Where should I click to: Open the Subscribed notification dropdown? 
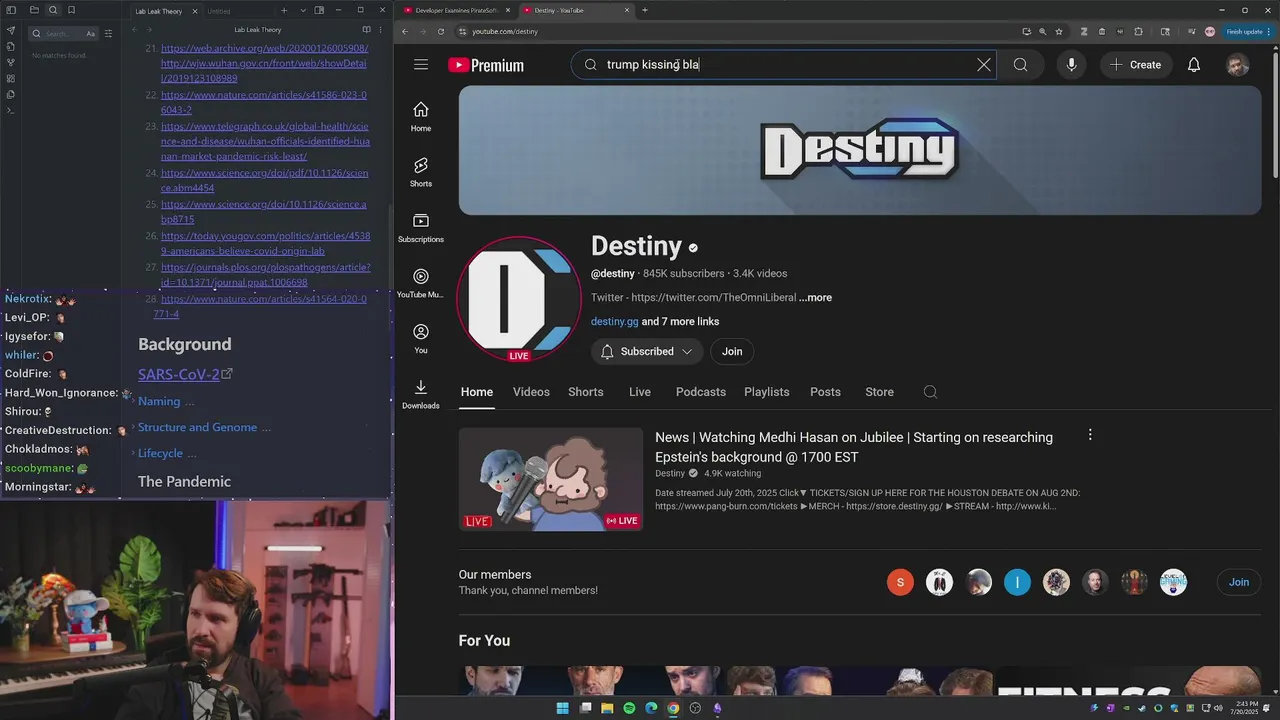[x=646, y=351]
